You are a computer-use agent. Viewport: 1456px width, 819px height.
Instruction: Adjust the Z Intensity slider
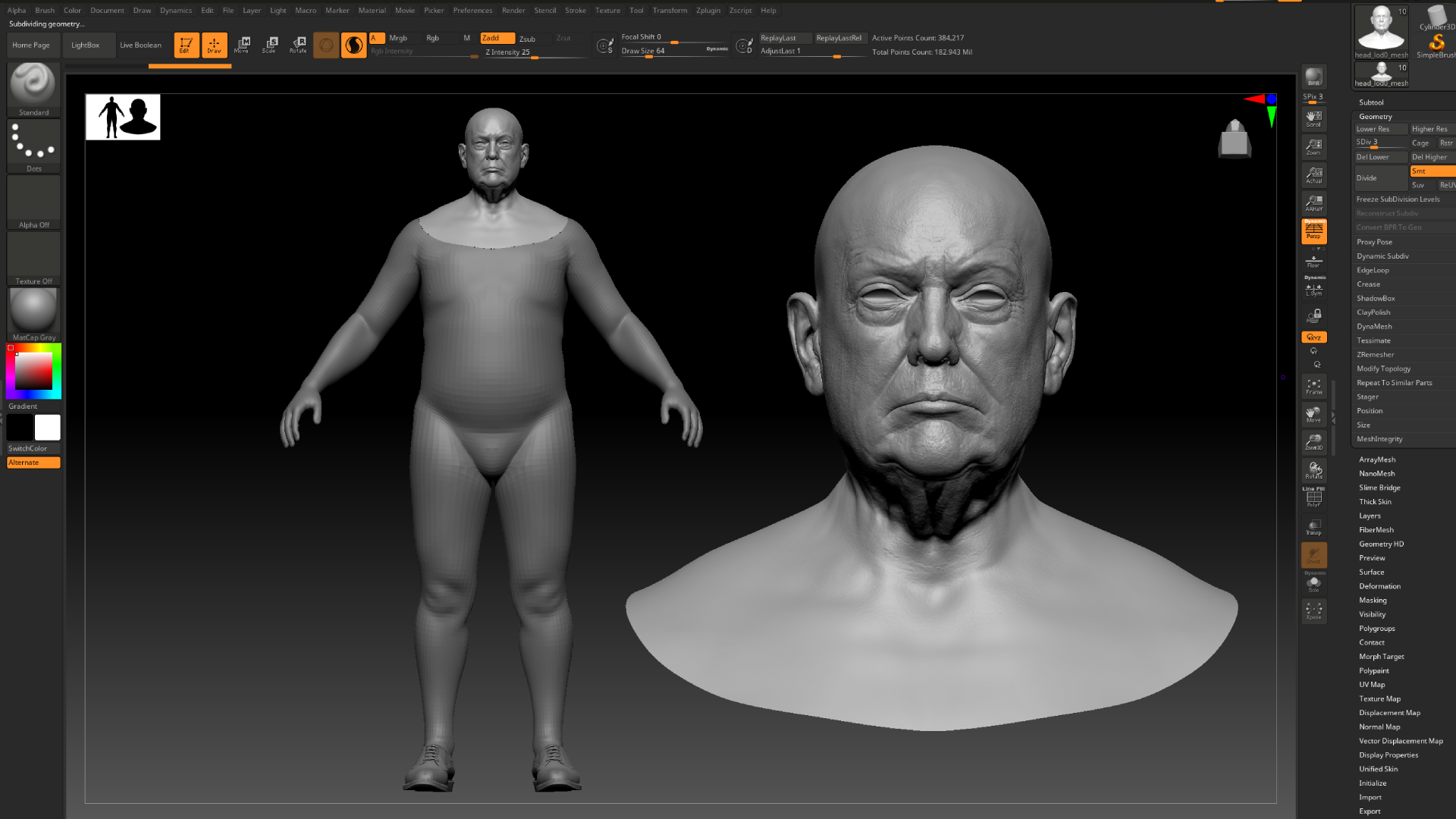[x=535, y=53]
